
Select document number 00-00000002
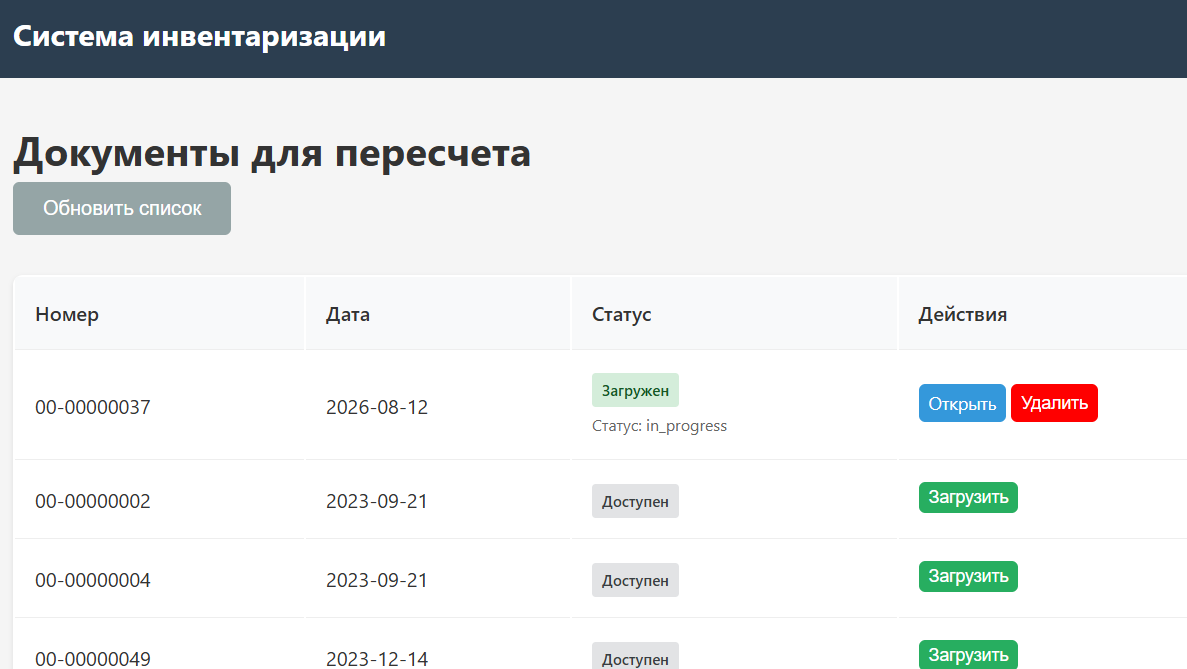click(93, 501)
